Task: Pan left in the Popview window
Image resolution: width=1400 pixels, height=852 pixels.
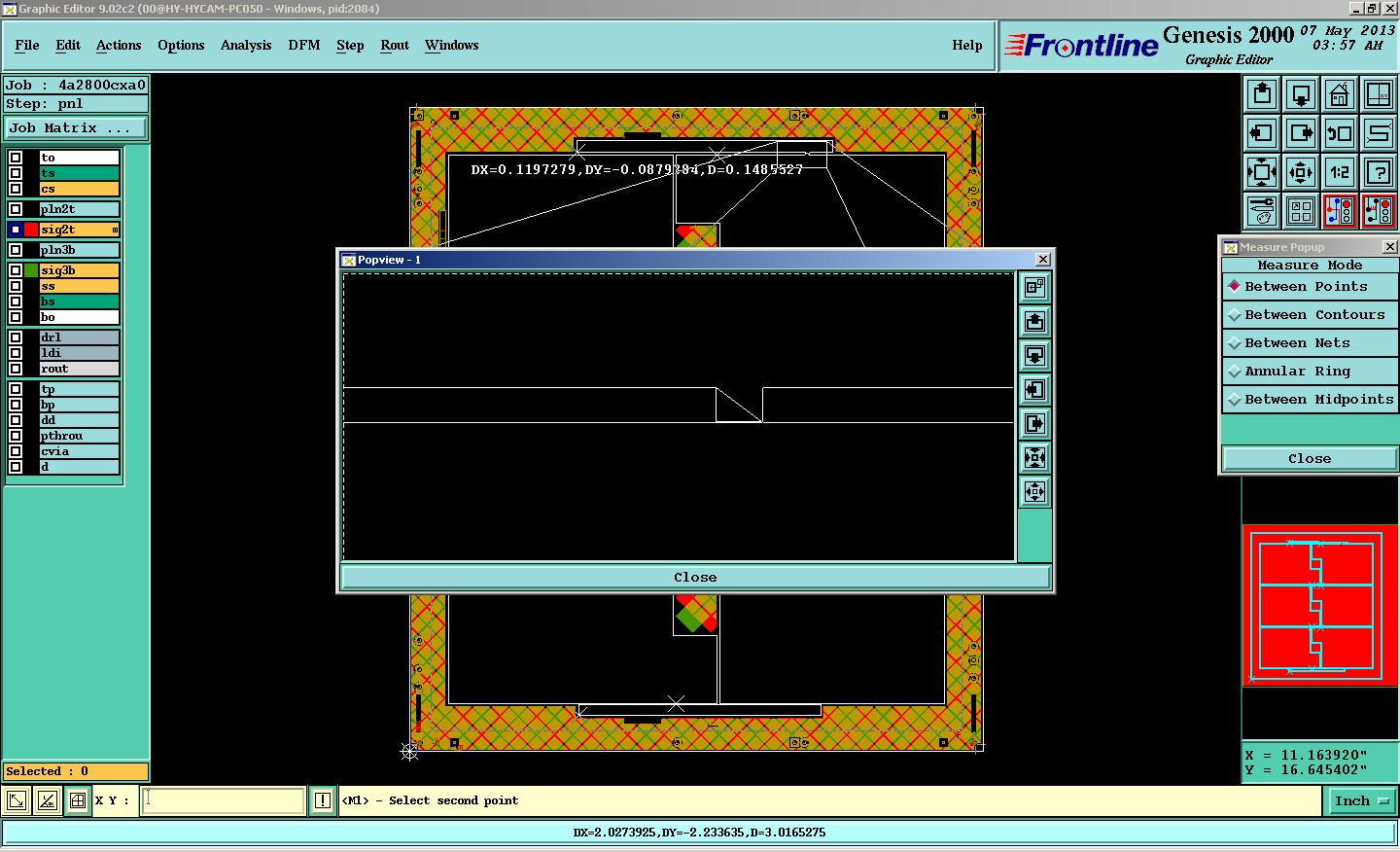Action: point(1034,389)
